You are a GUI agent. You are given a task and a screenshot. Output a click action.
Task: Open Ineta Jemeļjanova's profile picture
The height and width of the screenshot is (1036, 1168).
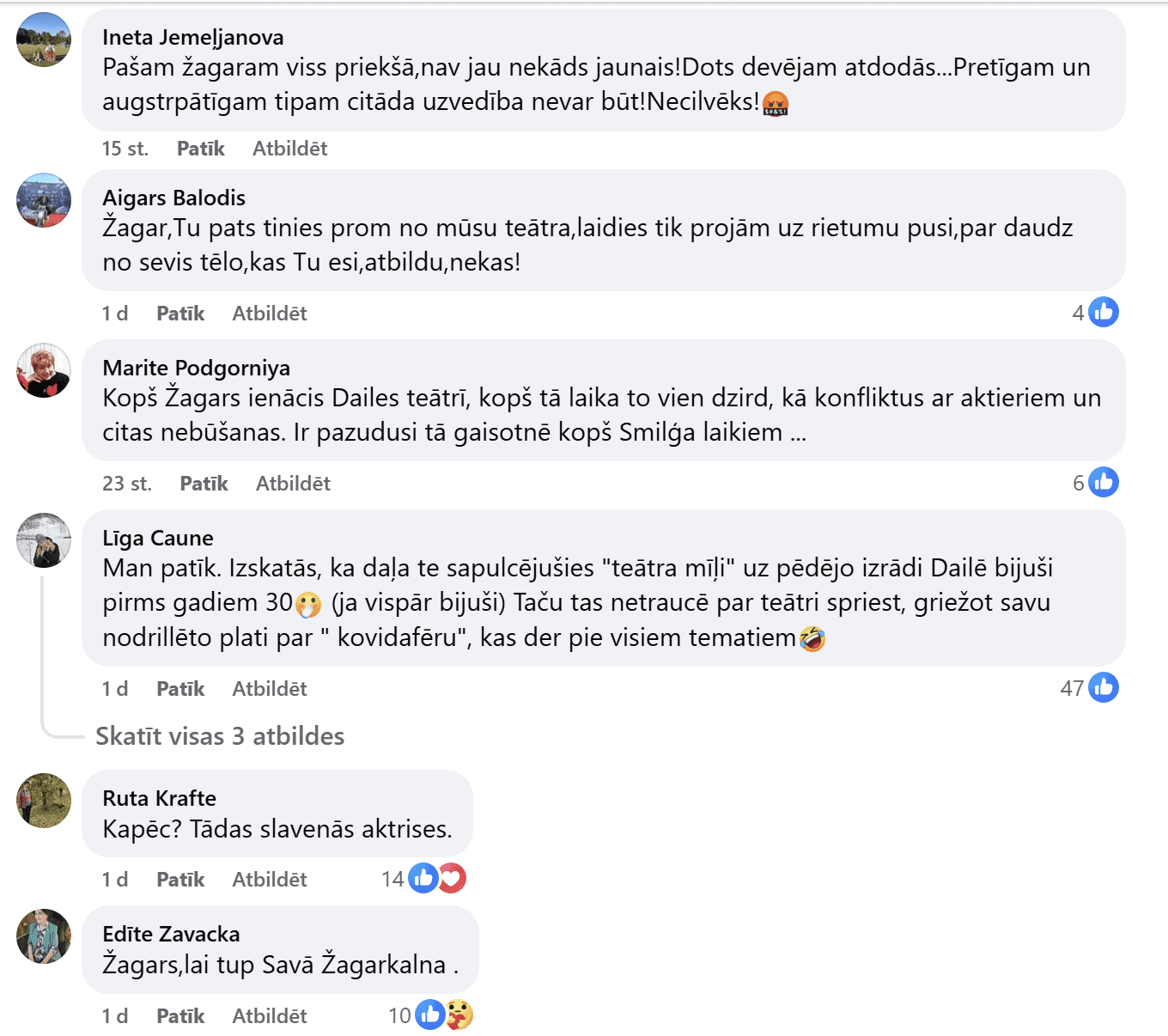44,40
